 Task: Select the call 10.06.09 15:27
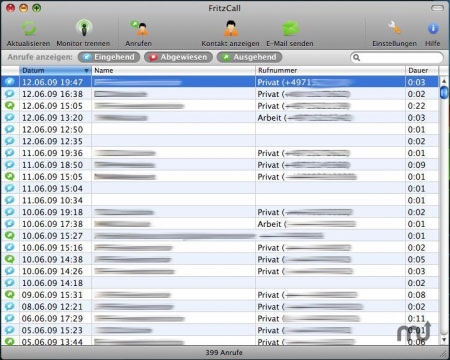220,236
